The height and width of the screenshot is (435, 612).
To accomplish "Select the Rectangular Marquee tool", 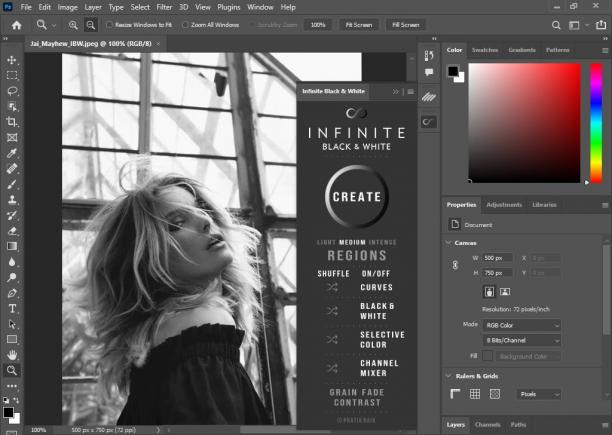I will point(12,75).
